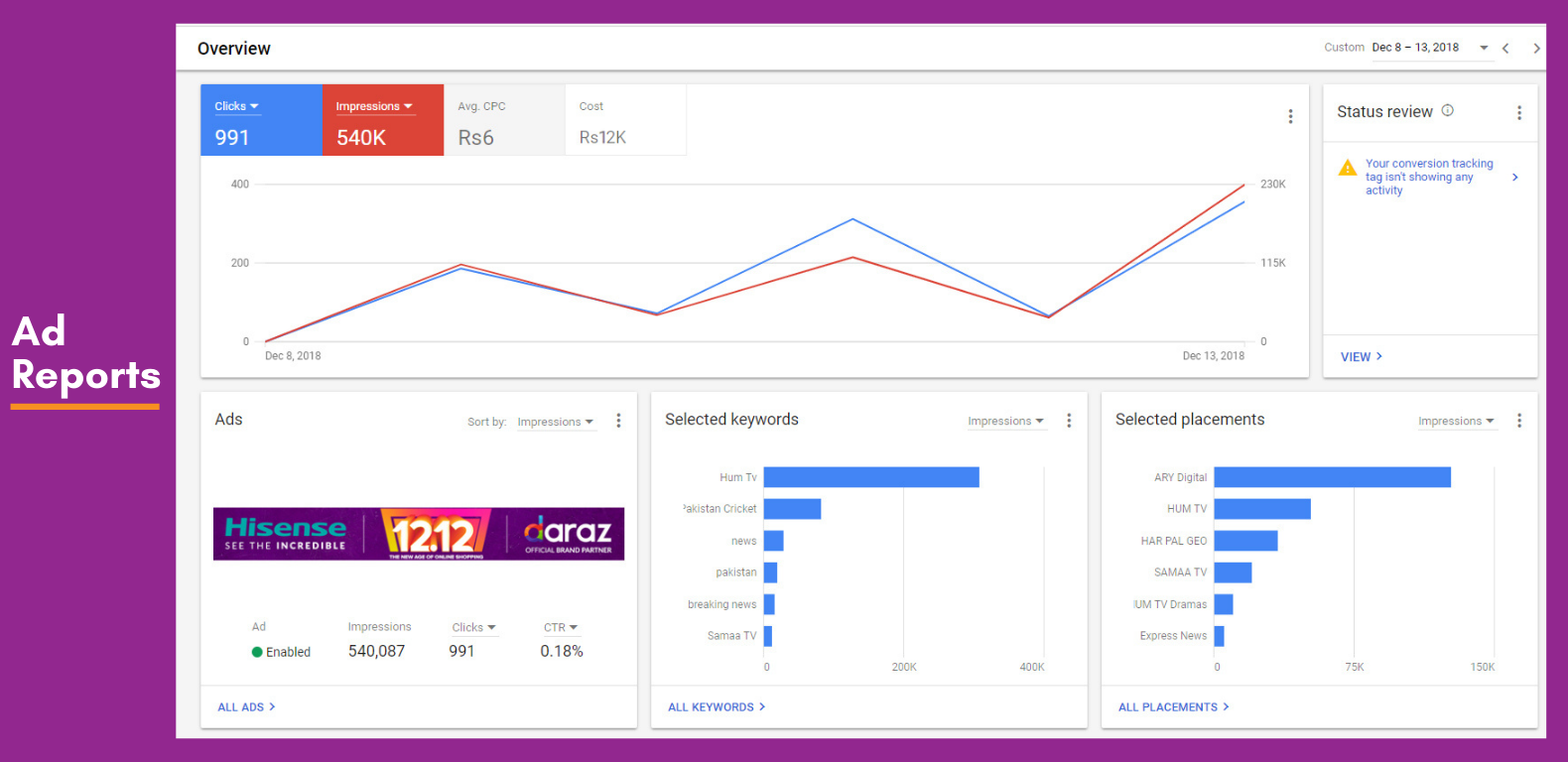Click breaking news keyword label
Viewport: 1568px width, 762px height.
[721, 604]
